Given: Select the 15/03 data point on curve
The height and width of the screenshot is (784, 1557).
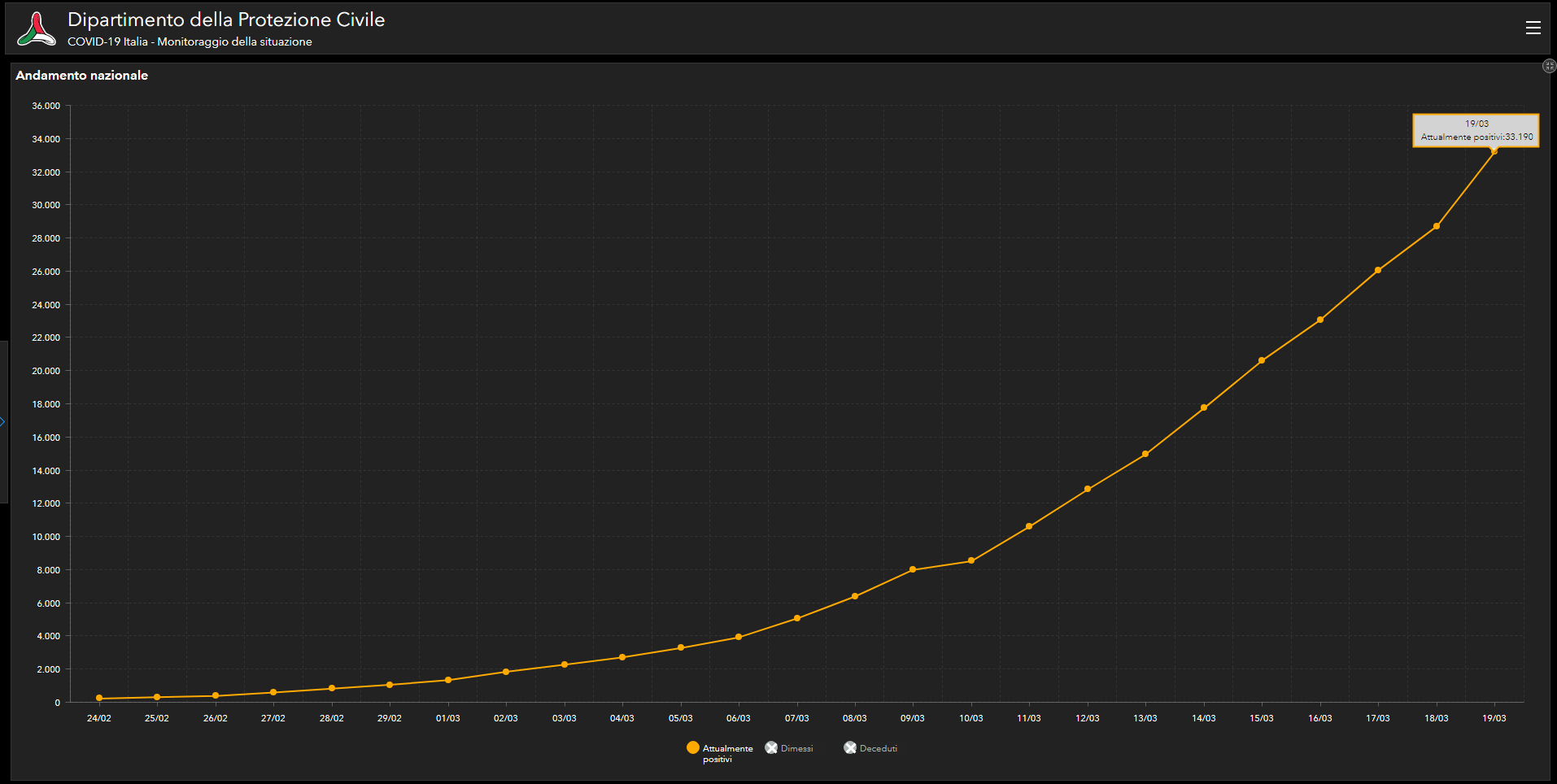Looking at the screenshot, I should pyautogui.click(x=1262, y=360).
